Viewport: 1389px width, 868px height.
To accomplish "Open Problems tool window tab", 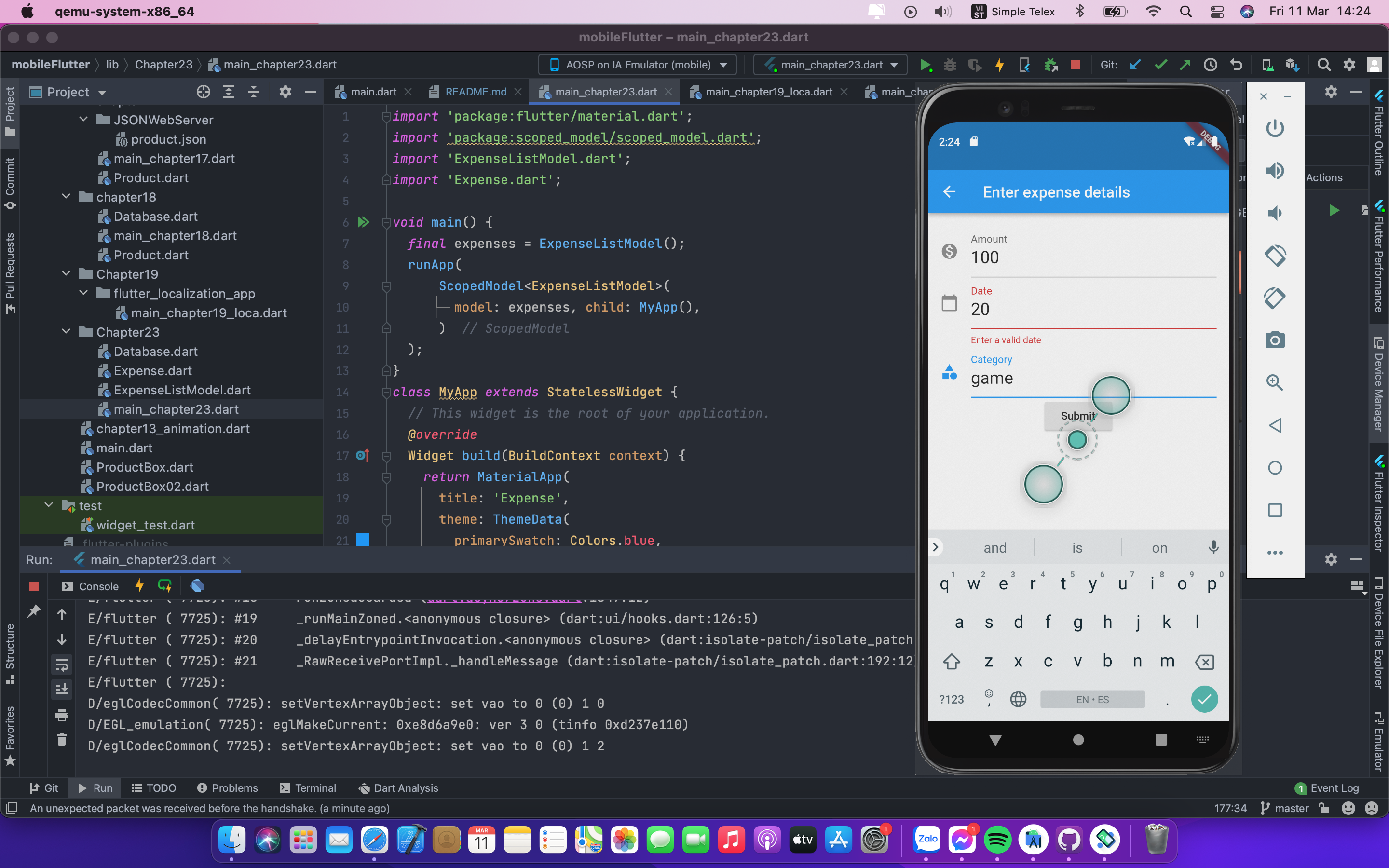I will click(x=228, y=788).
